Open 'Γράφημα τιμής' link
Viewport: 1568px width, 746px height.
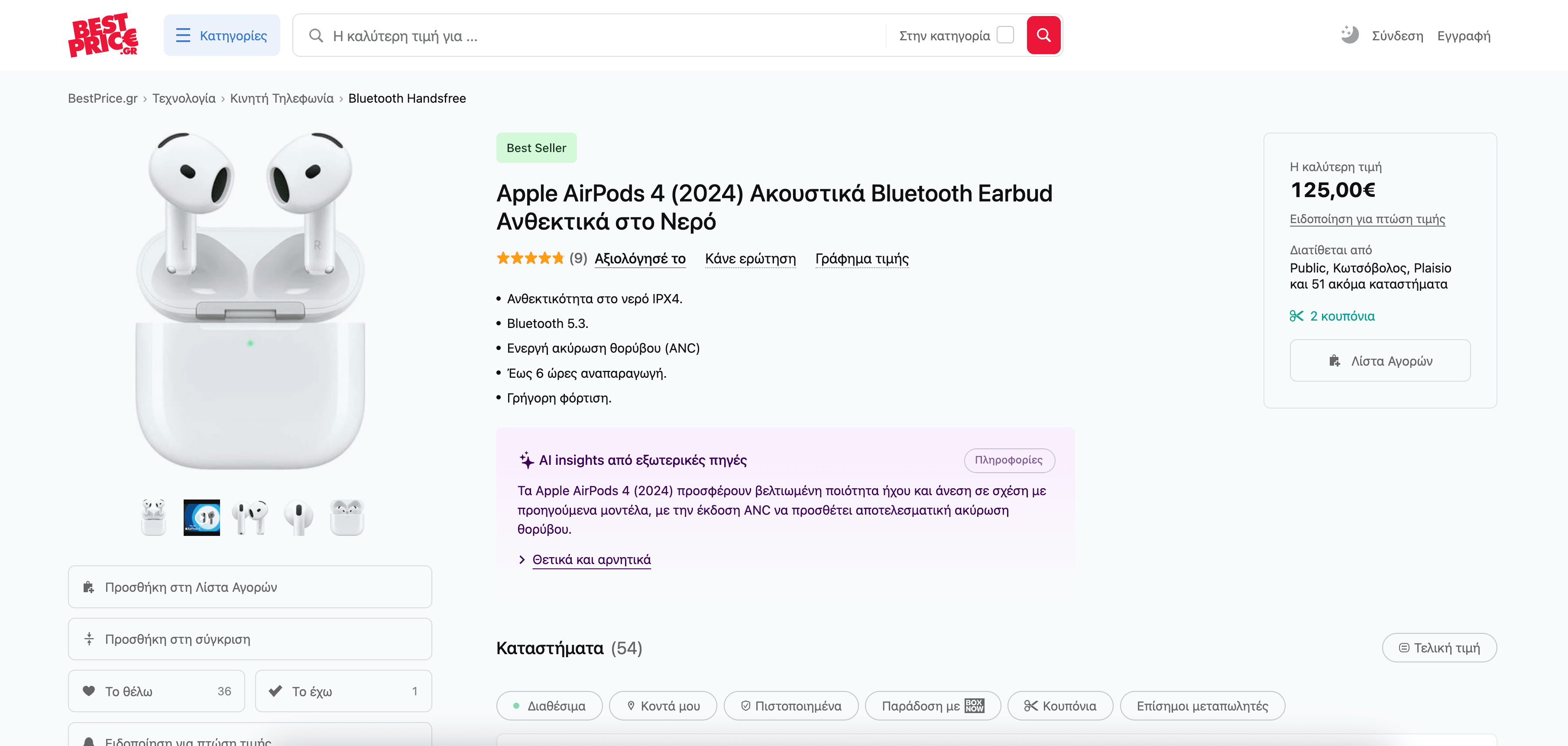861,259
